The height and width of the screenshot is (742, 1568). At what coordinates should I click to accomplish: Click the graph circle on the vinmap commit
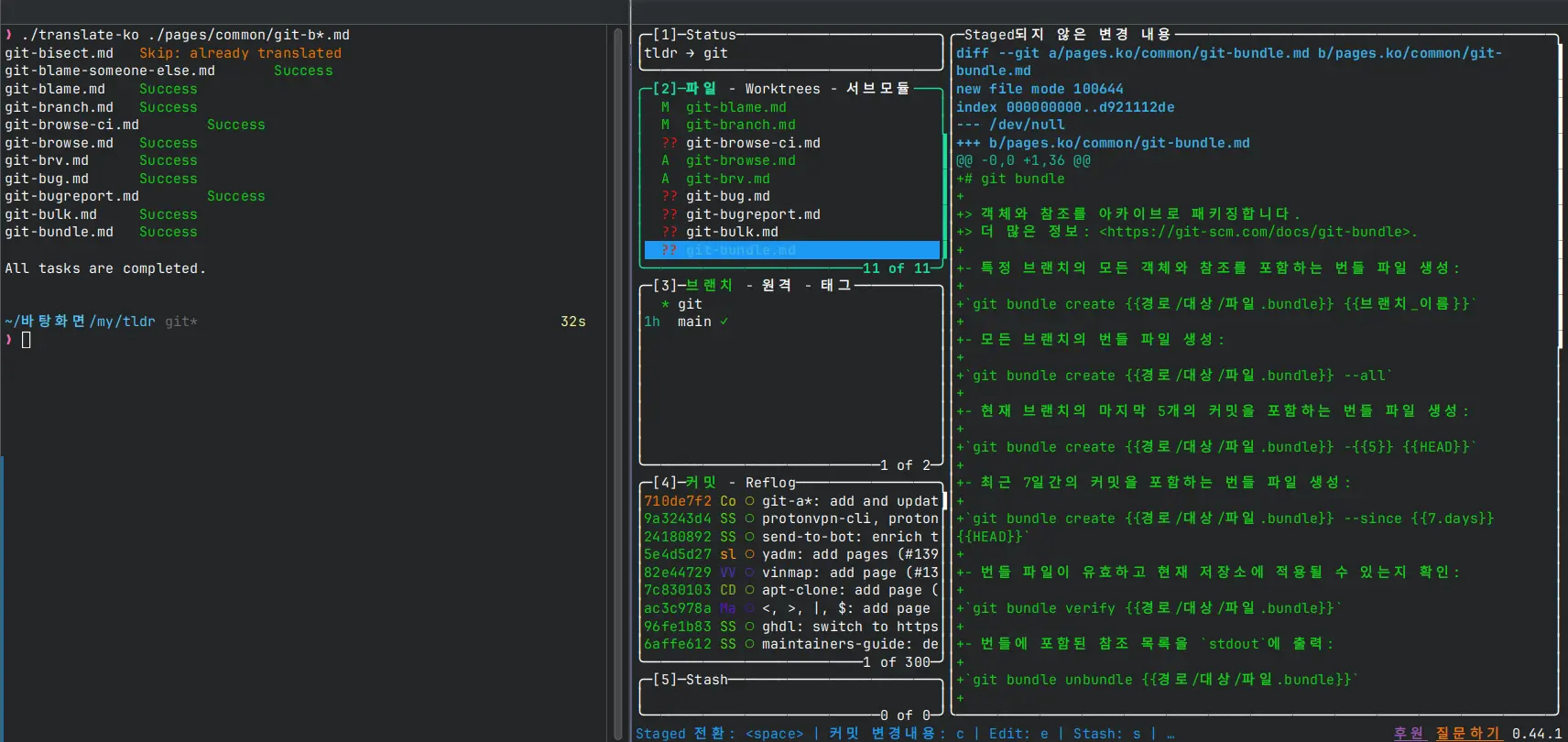tap(749, 573)
